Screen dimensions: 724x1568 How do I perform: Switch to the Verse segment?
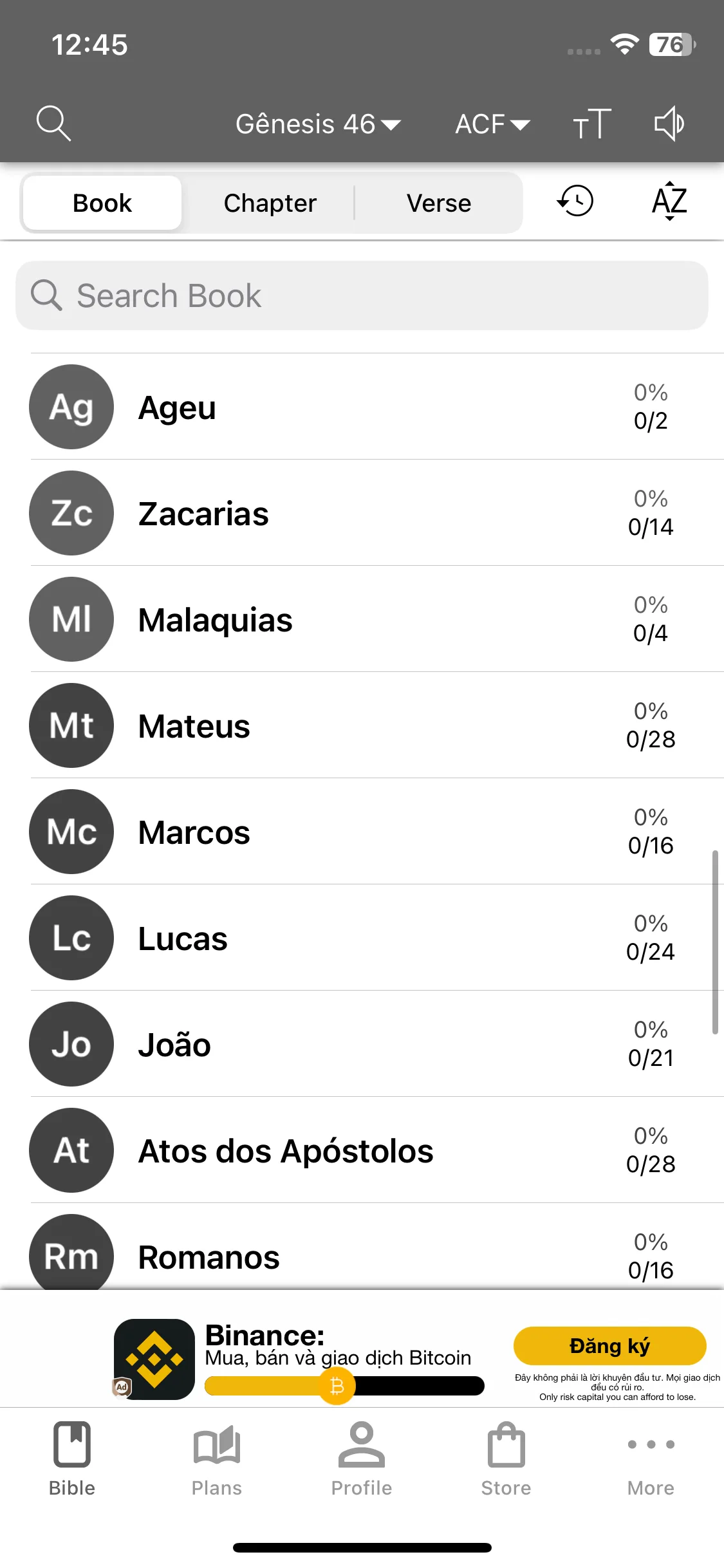pos(439,203)
